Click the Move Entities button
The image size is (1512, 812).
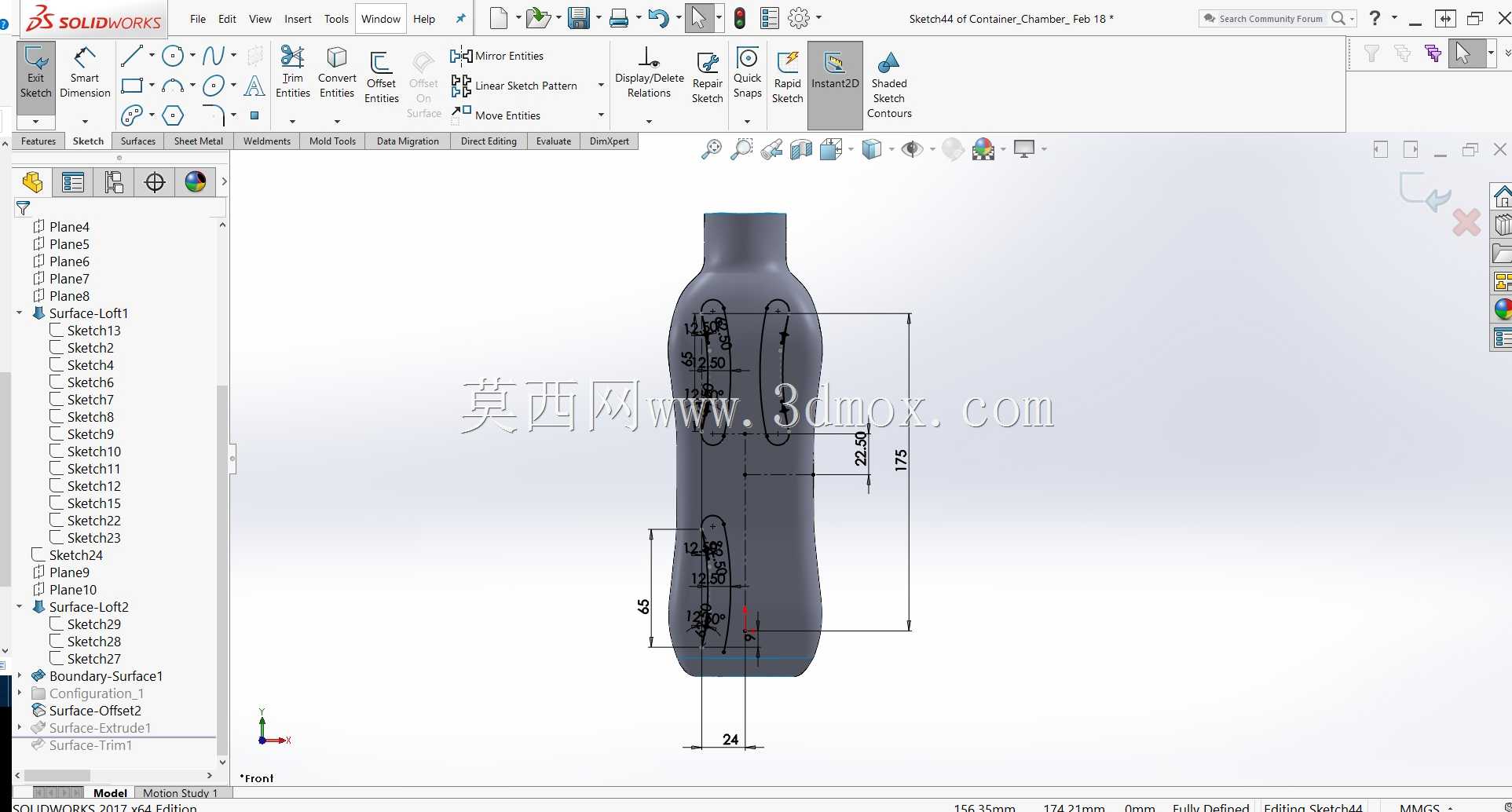point(496,115)
